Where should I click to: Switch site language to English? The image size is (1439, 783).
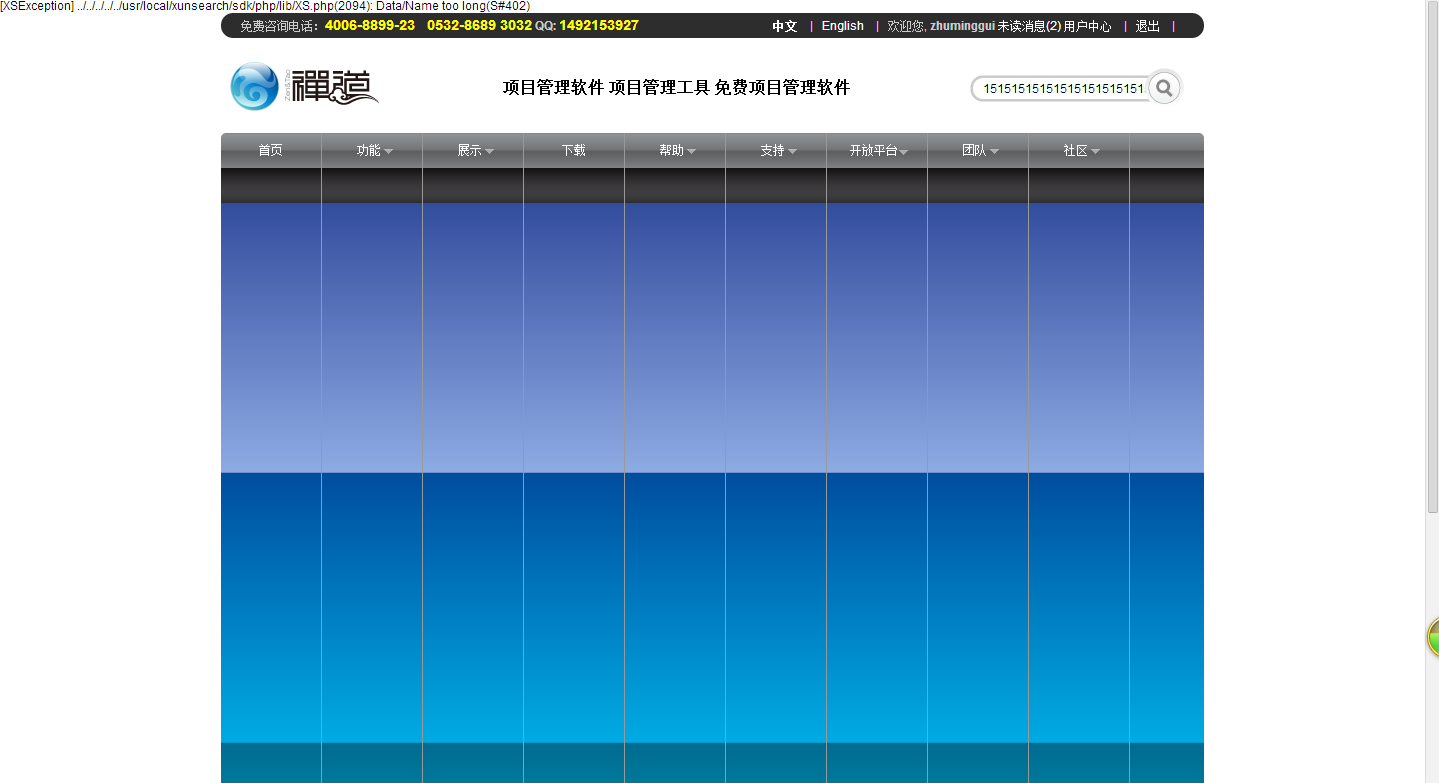[x=842, y=26]
